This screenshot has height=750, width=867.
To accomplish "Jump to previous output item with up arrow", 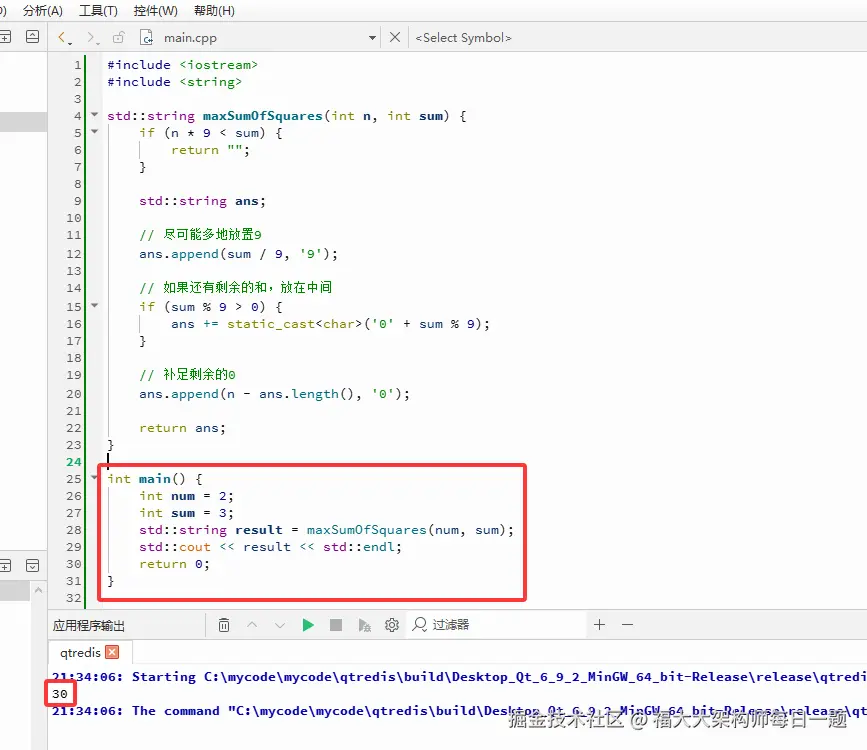I will pos(252,625).
